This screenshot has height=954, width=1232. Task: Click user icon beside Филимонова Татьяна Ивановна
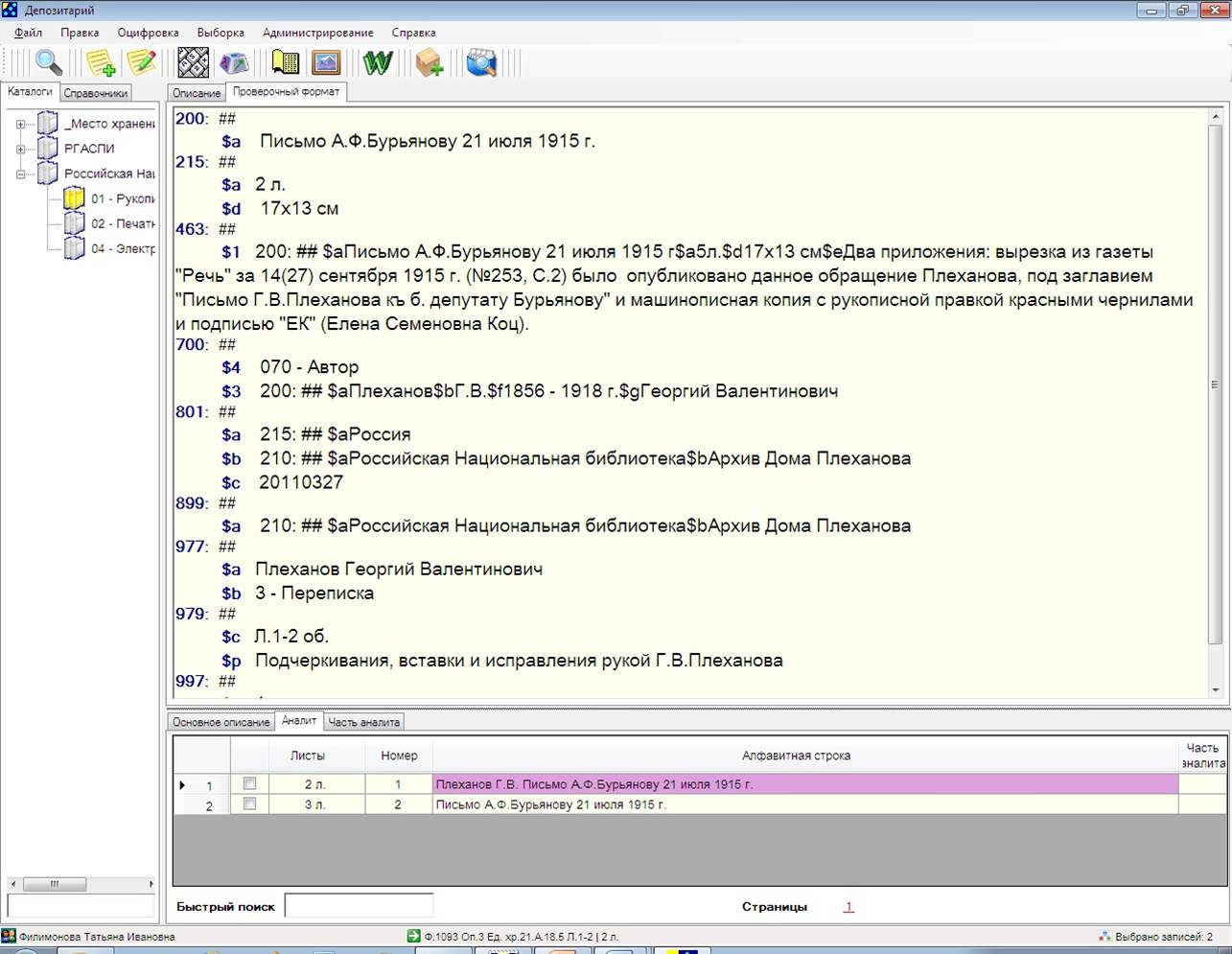click(9, 936)
